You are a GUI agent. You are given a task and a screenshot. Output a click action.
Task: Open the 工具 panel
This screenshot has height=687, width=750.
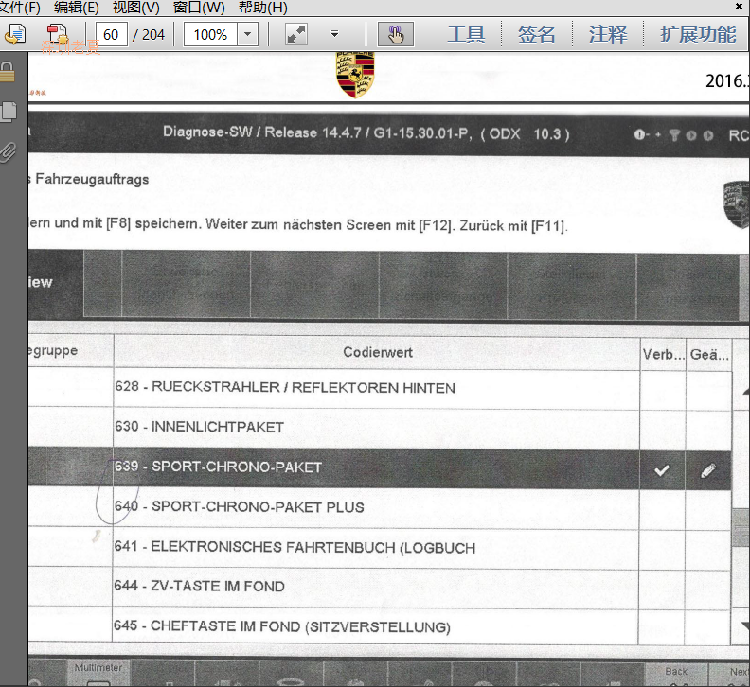point(466,34)
